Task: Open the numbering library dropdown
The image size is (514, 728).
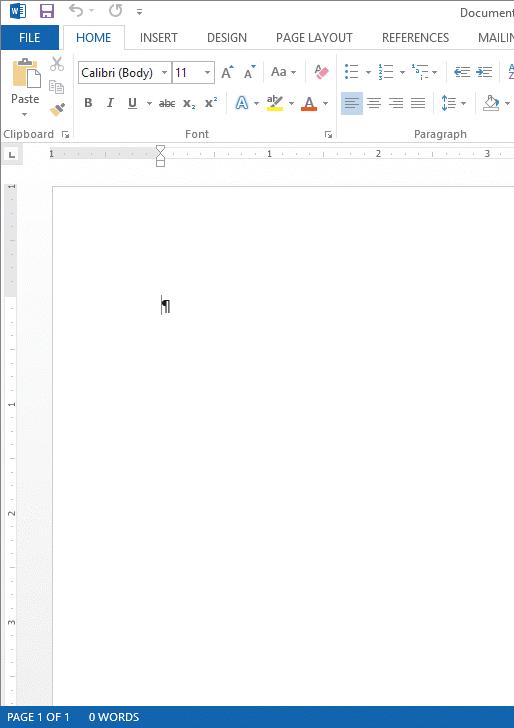Action: point(402,72)
